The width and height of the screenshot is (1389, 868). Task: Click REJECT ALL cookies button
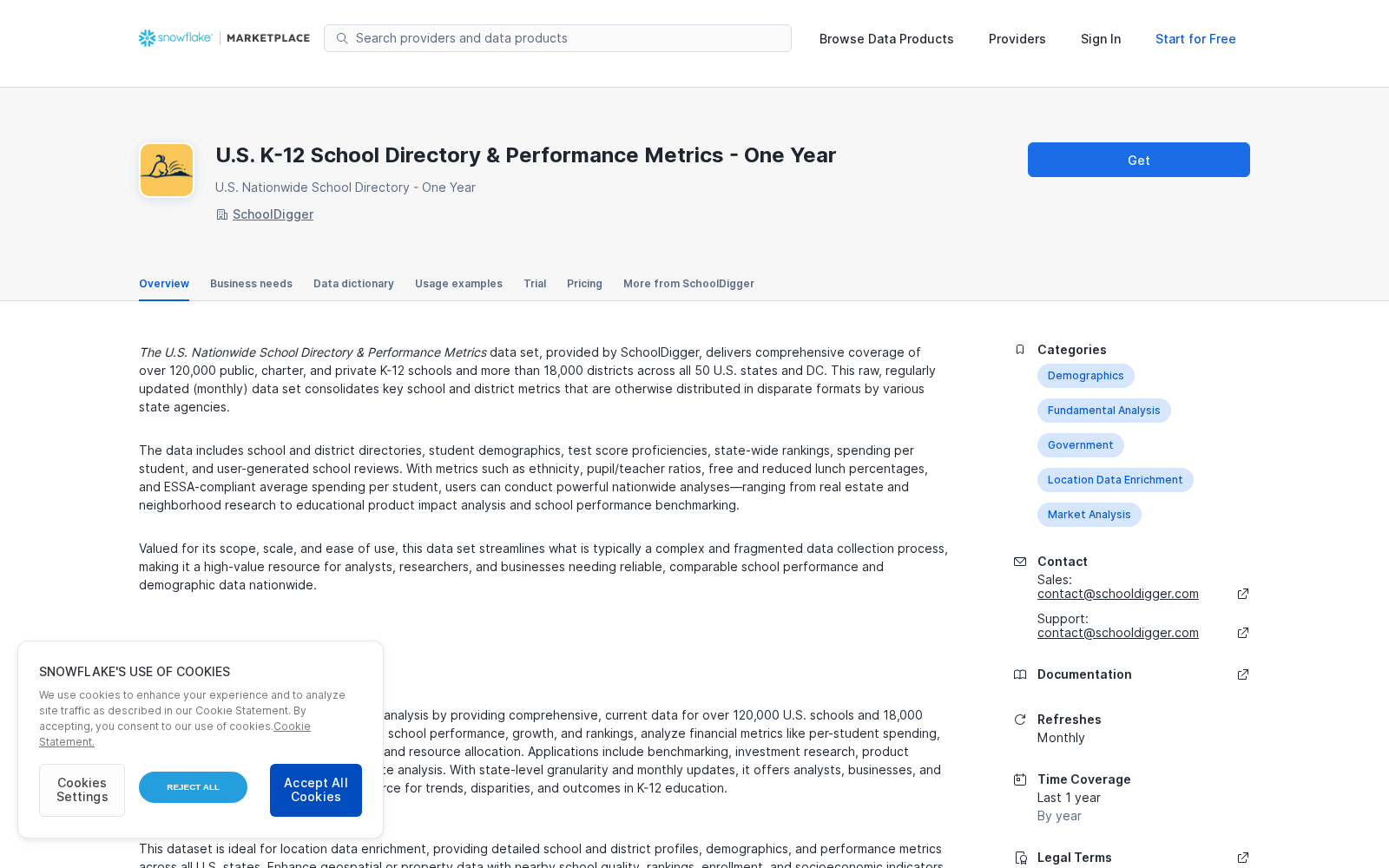click(x=193, y=787)
